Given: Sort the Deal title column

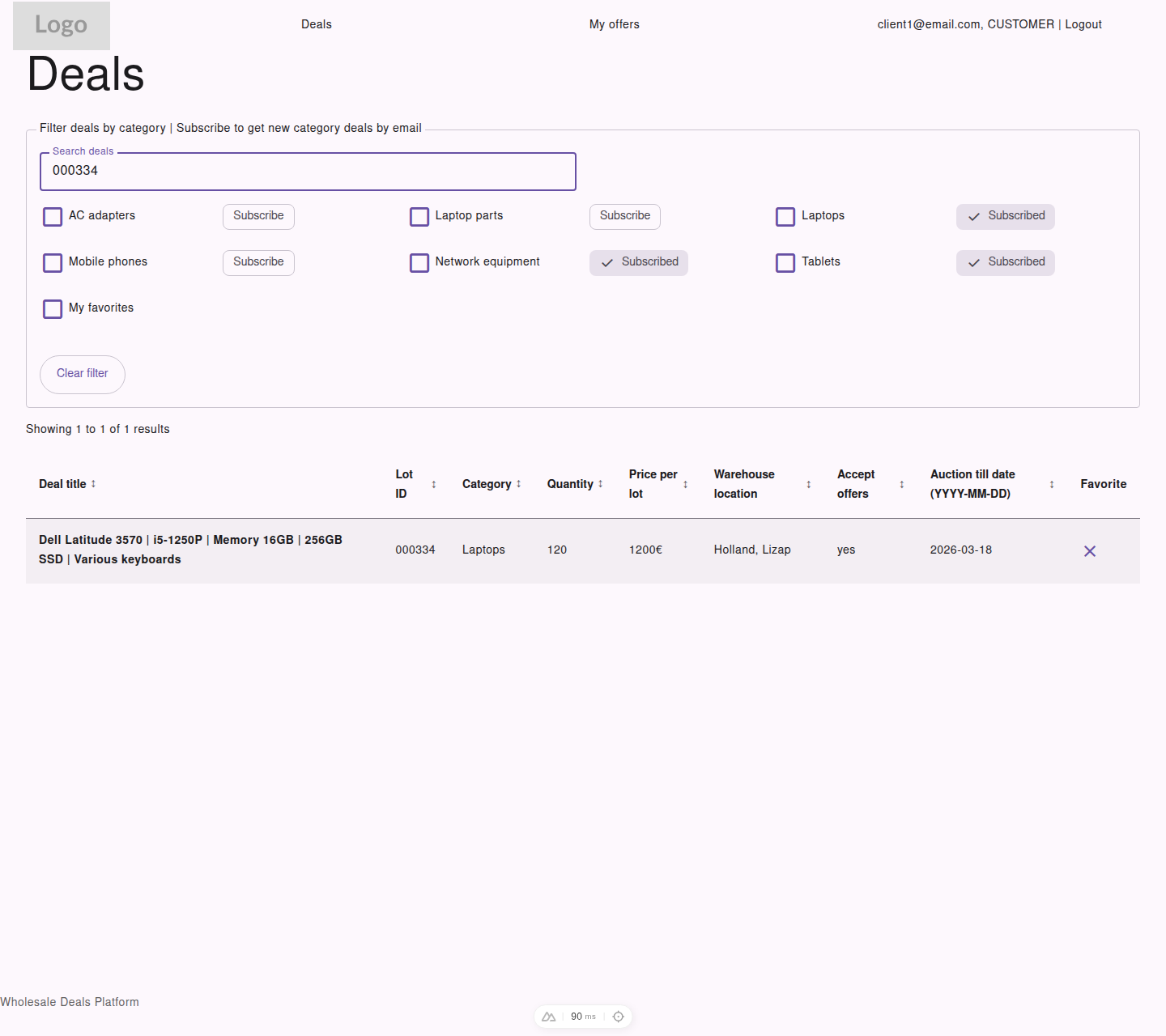Looking at the screenshot, I should [94, 483].
